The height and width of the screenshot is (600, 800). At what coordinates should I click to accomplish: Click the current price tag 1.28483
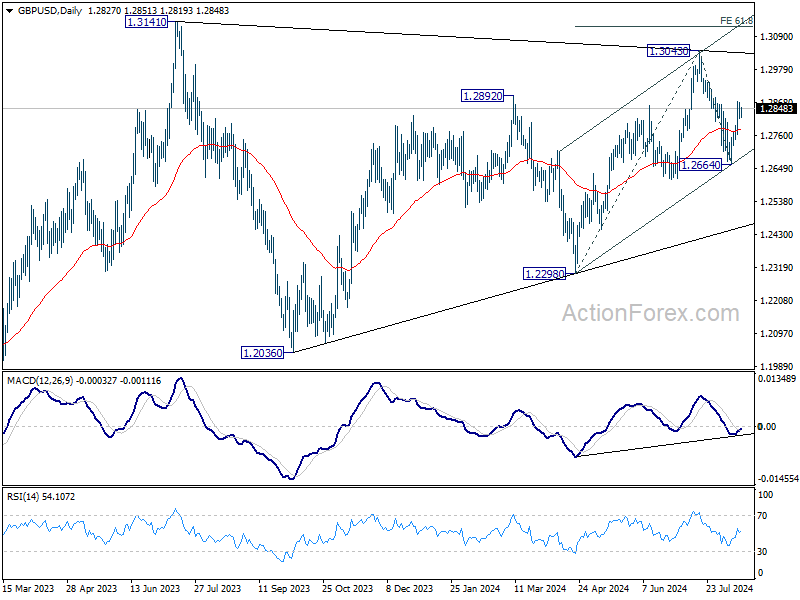(777, 108)
